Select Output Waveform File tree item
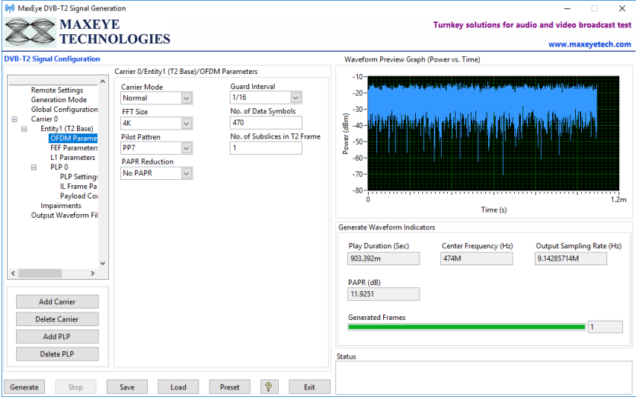The width and height of the screenshot is (636, 400). [x=64, y=215]
